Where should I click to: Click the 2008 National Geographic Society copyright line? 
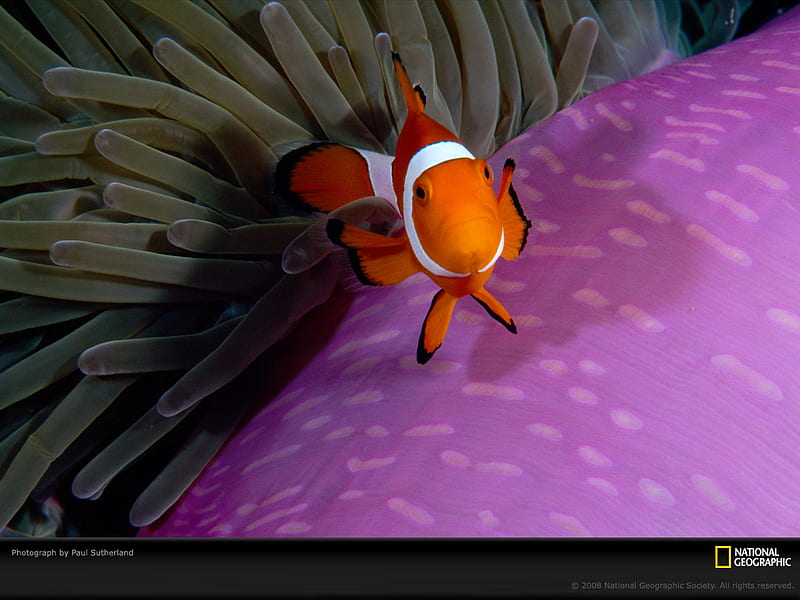click(682, 586)
